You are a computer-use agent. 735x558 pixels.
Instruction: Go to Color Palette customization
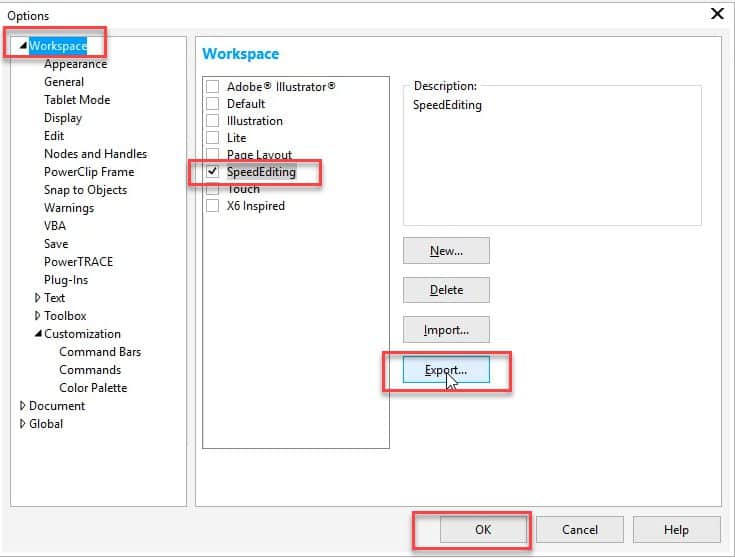(x=93, y=388)
